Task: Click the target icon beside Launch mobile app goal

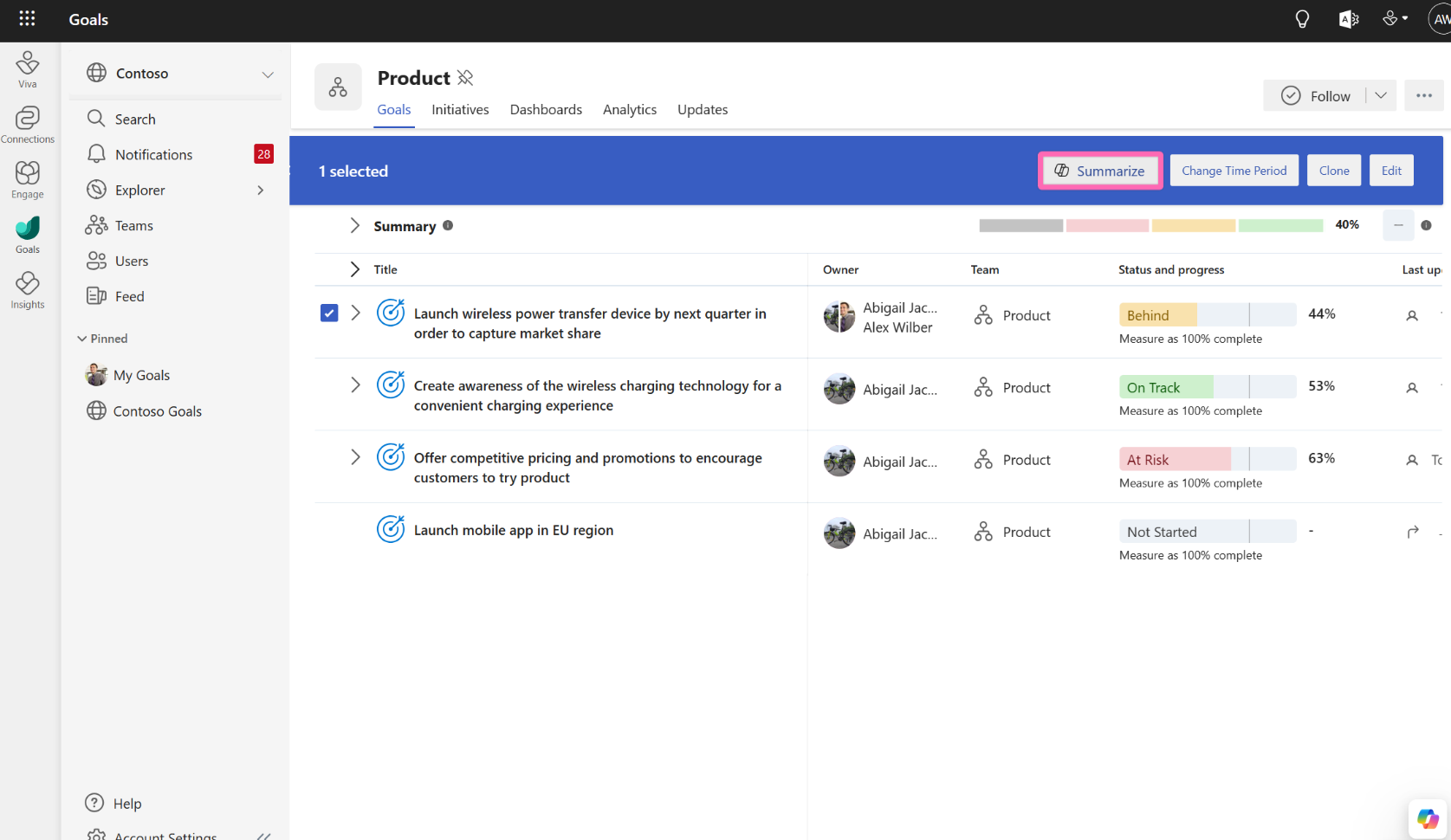Action: [391, 529]
